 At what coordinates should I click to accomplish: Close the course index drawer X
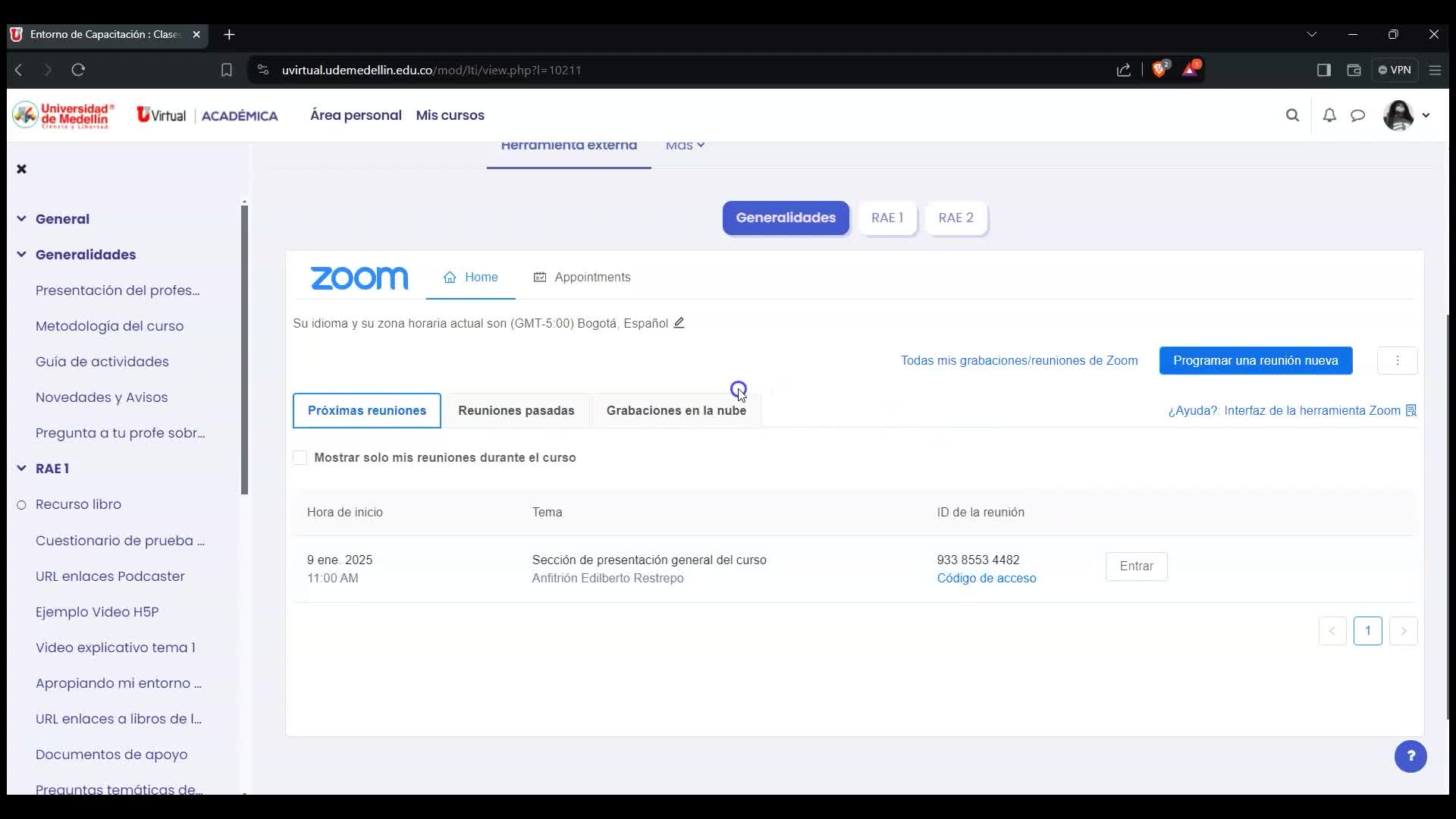(21, 168)
